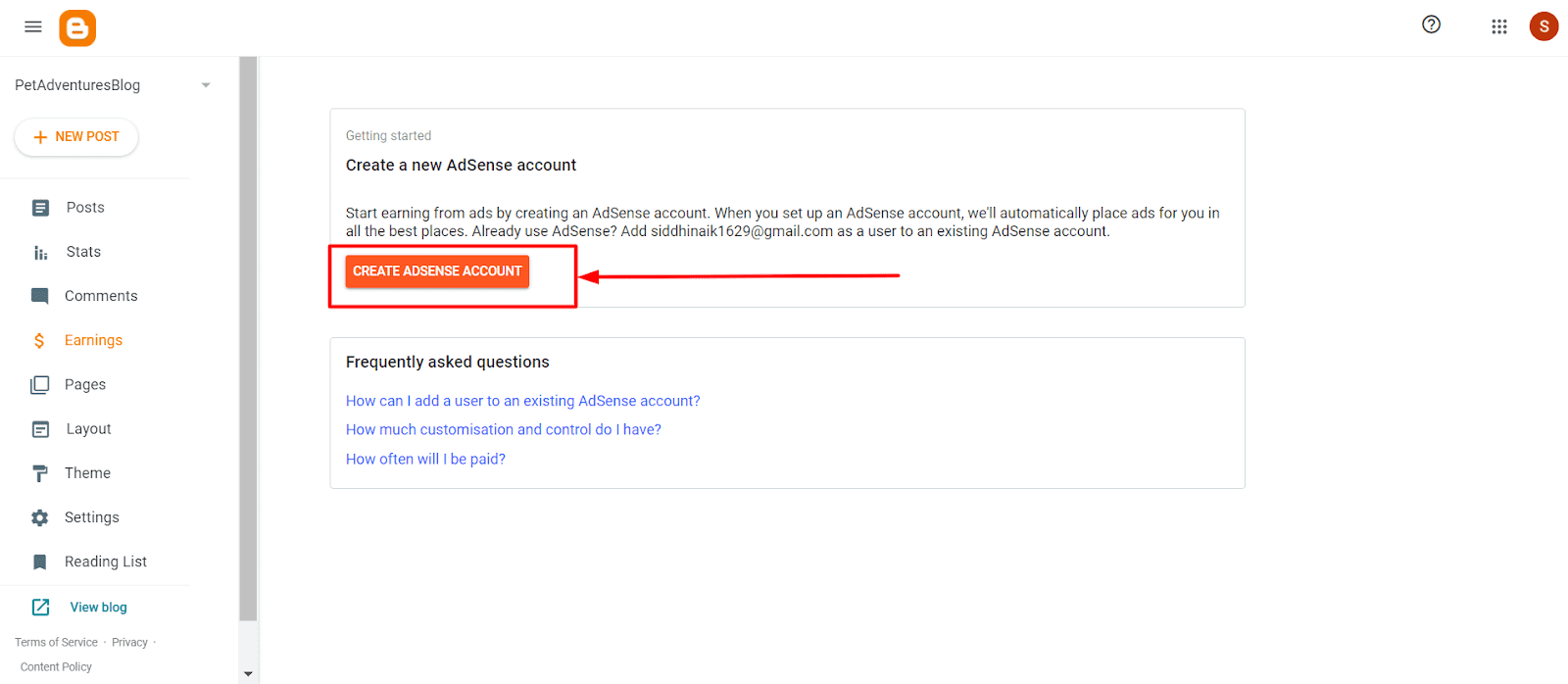Open the Google apps grid
Screen dimensions: 1568x684
[1499, 26]
